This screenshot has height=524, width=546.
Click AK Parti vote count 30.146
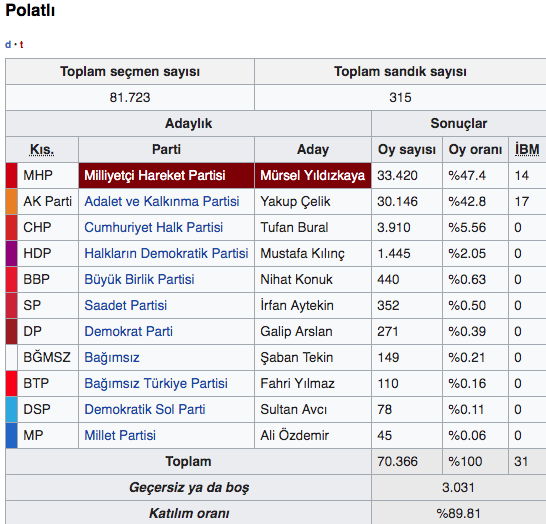point(397,202)
